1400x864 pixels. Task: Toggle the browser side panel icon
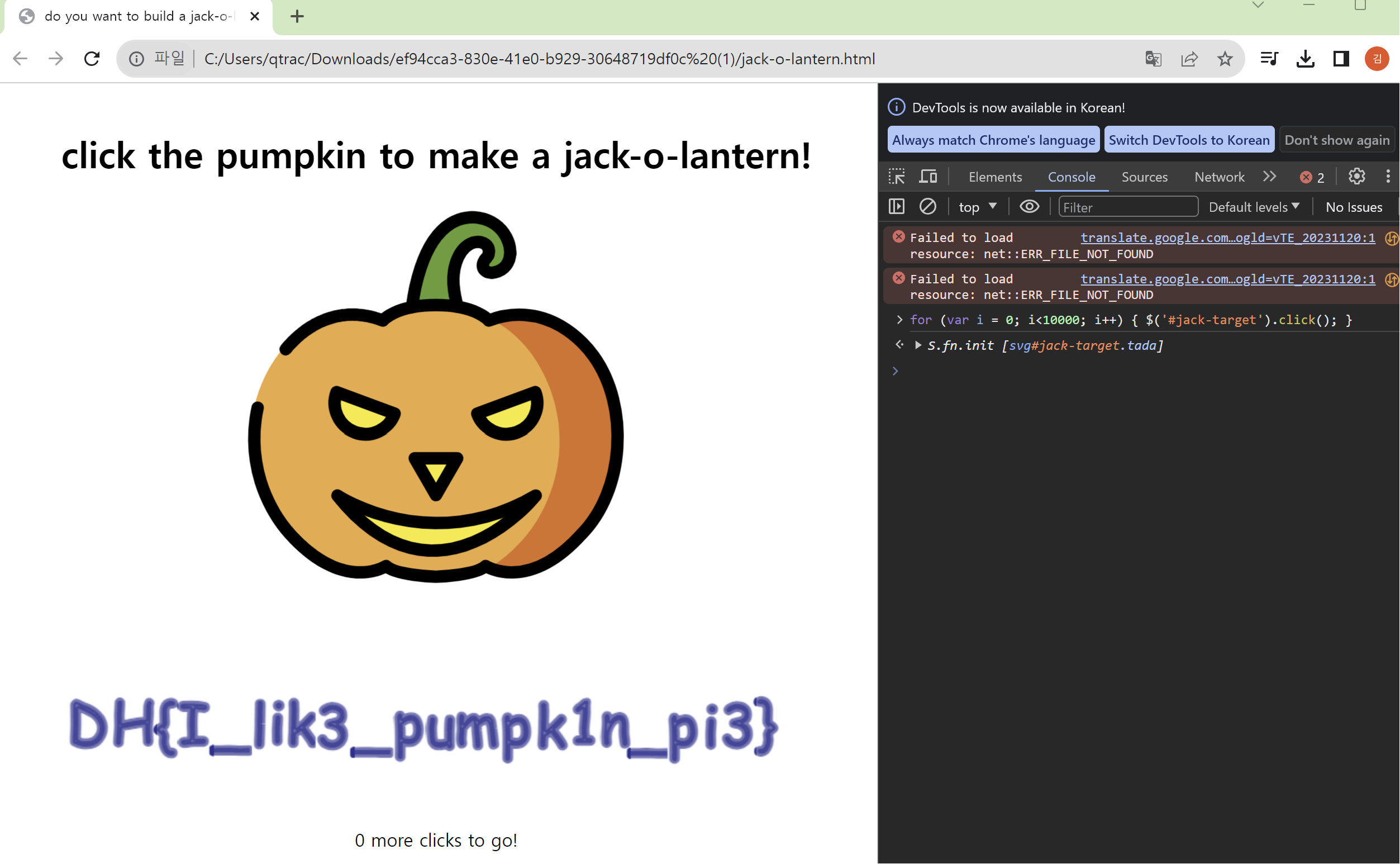click(x=1341, y=59)
